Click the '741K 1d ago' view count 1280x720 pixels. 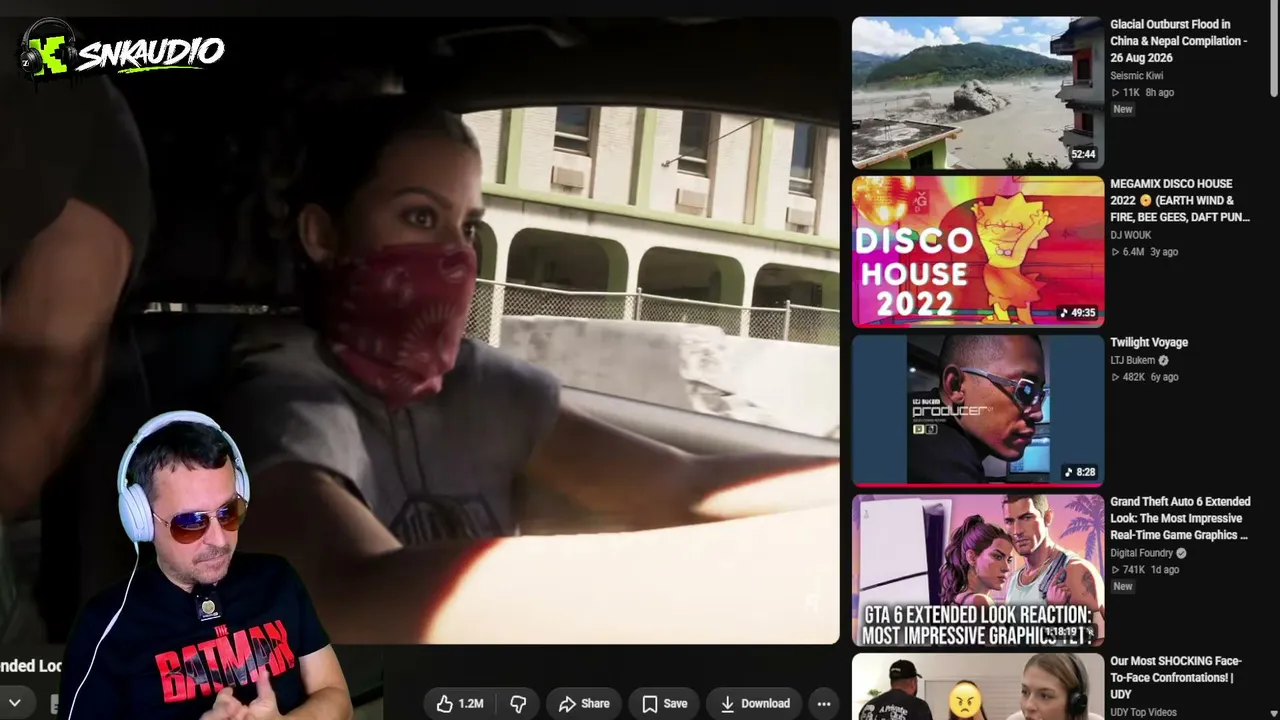(x=1144, y=570)
